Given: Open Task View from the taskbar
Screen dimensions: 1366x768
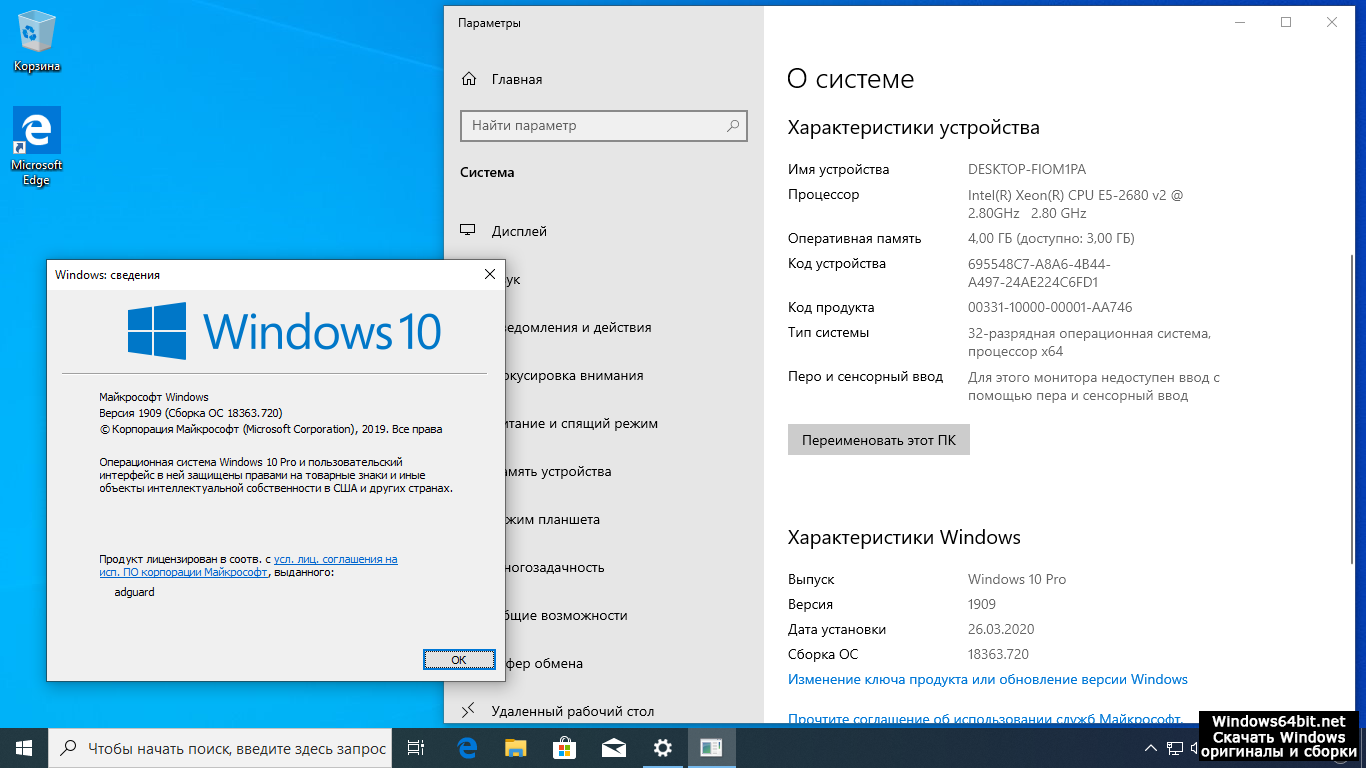Looking at the screenshot, I should pos(417,748).
